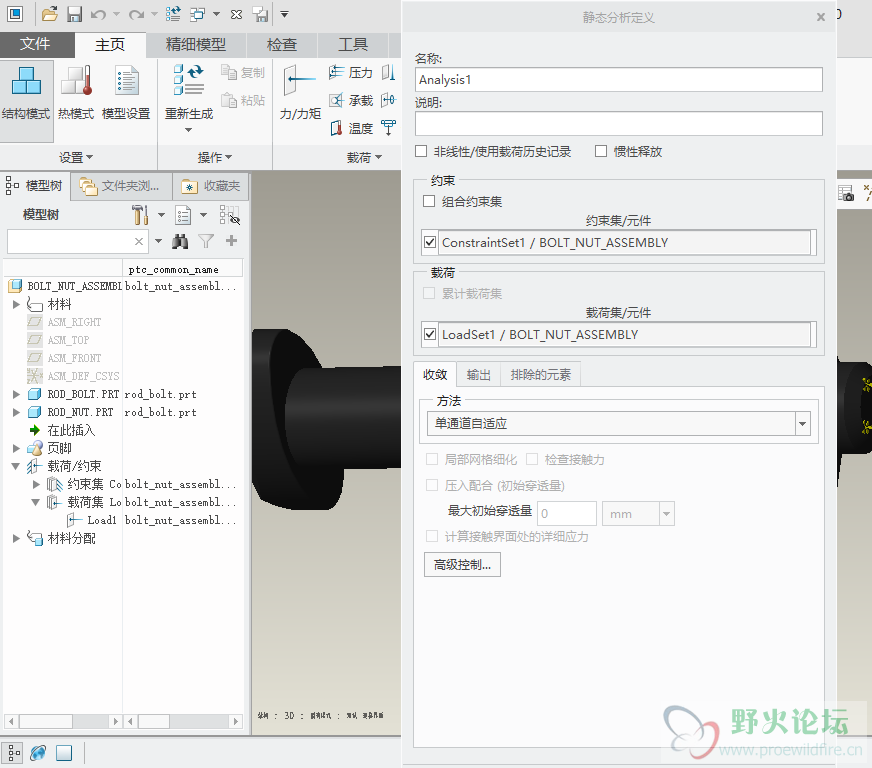Expand the ROD_BOLT.PRT tree node
Viewport: 872px width, 768px height.
16,394
